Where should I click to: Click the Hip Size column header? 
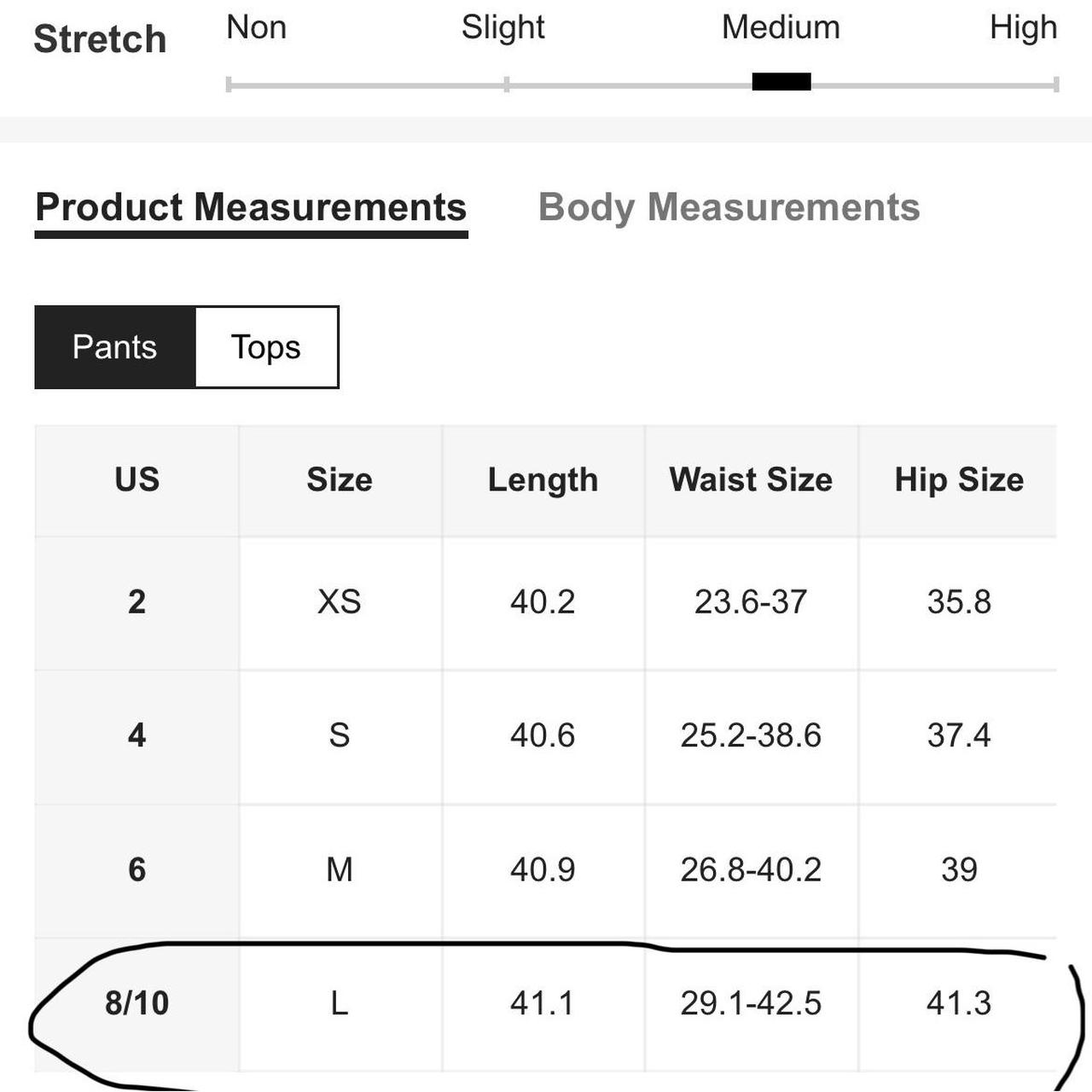[959, 480]
